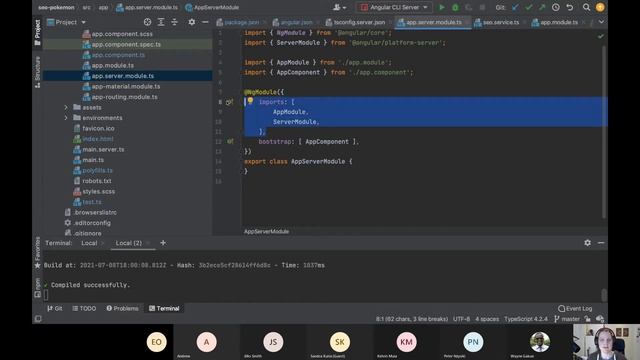Run the Angular CLI Server configuration
The height and width of the screenshot is (360, 640).
point(442,7)
